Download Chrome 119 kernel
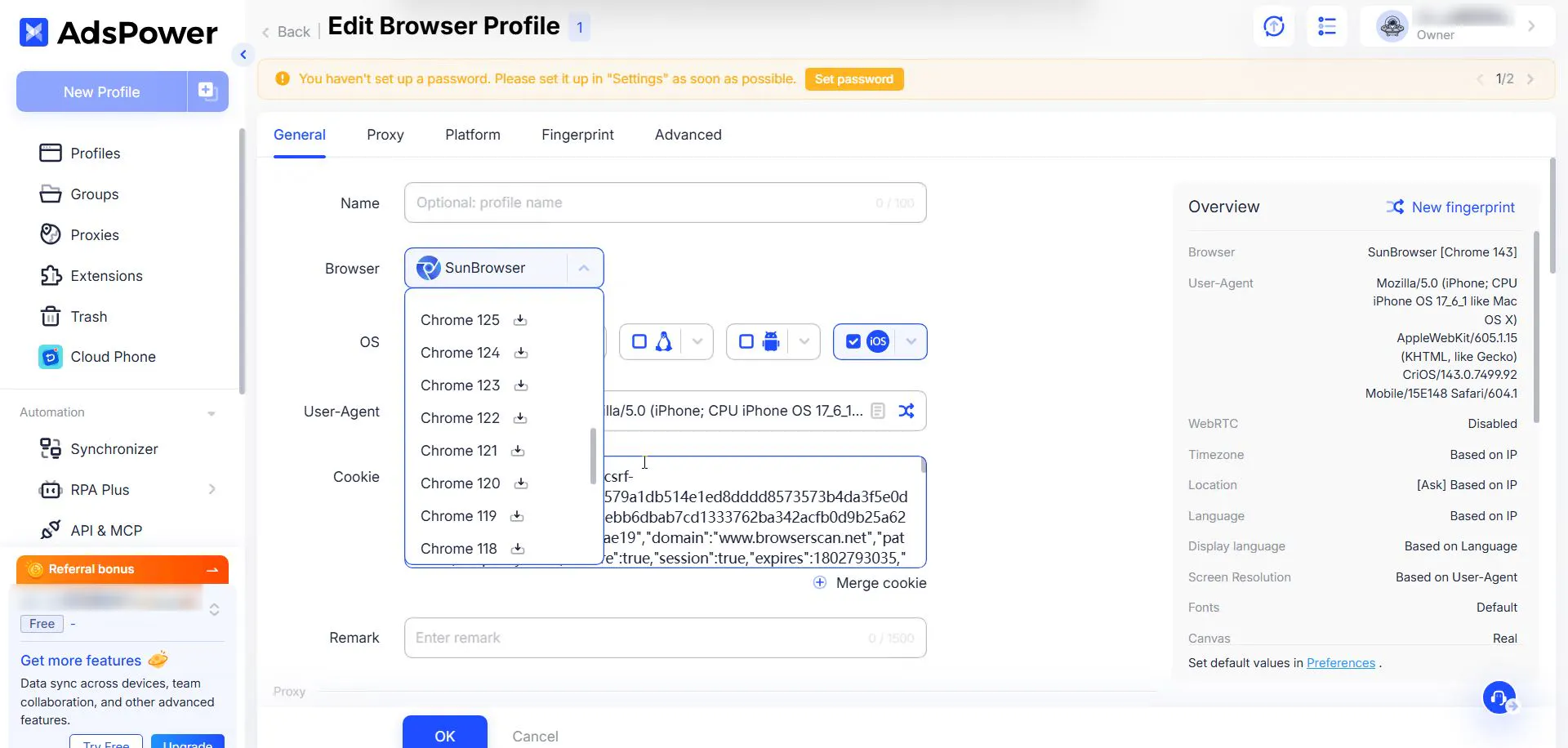This screenshot has height=748, width=1568. tap(517, 516)
